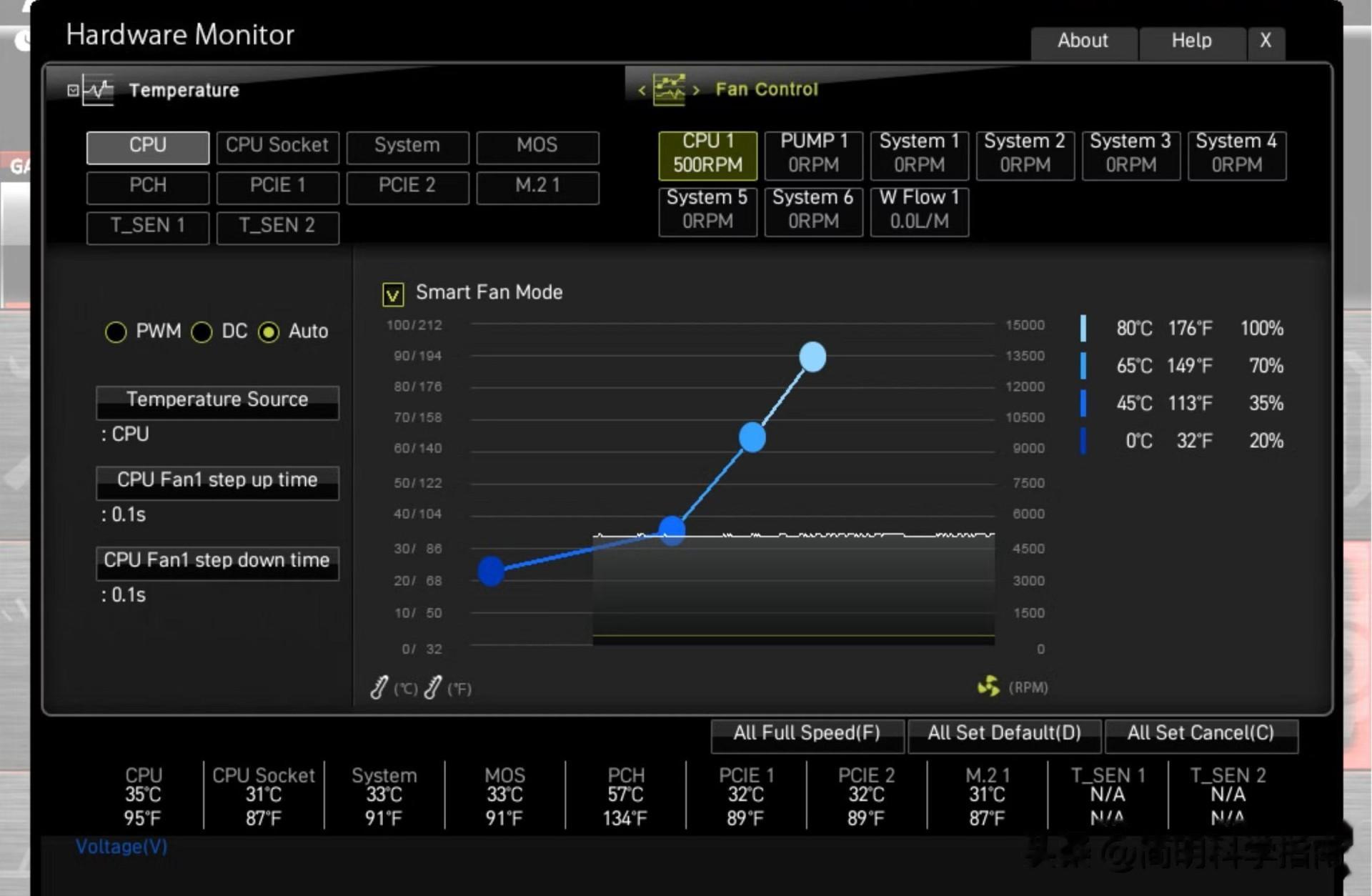The height and width of the screenshot is (896, 1372).
Task: Click the yellow fan RPM icon
Action: pyautogui.click(x=988, y=687)
